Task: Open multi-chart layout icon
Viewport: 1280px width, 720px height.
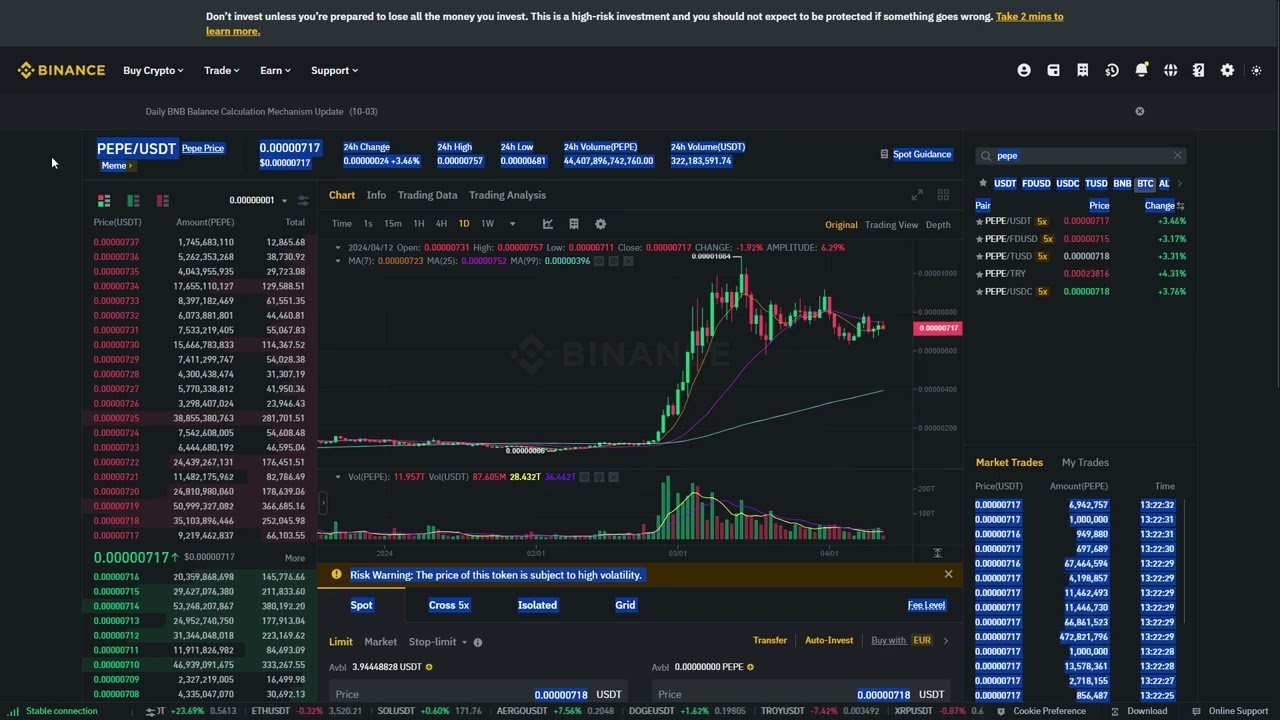Action: pyautogui.click(x=943, y=195)
